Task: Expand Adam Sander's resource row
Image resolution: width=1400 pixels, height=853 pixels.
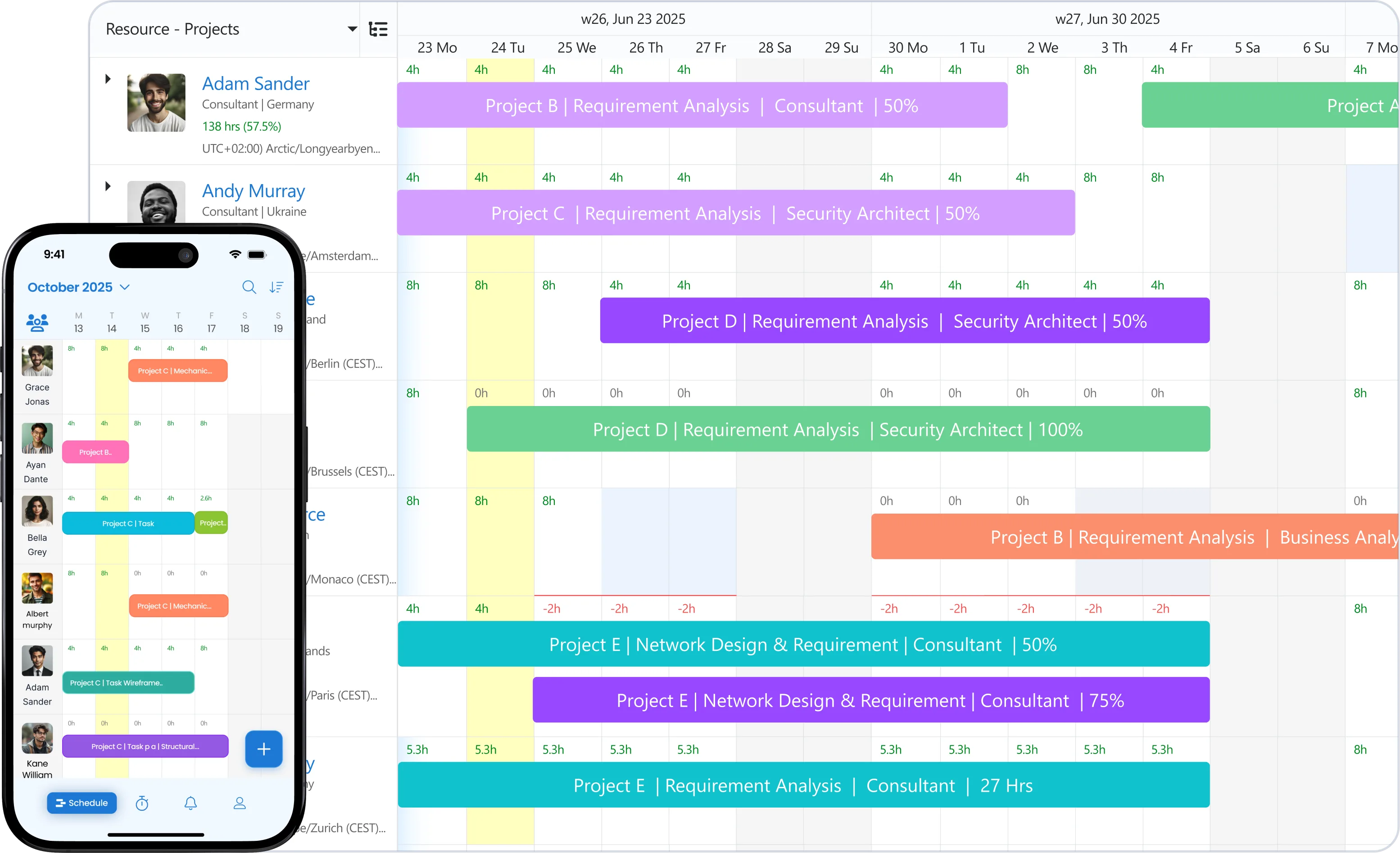Action: point(108,79)
